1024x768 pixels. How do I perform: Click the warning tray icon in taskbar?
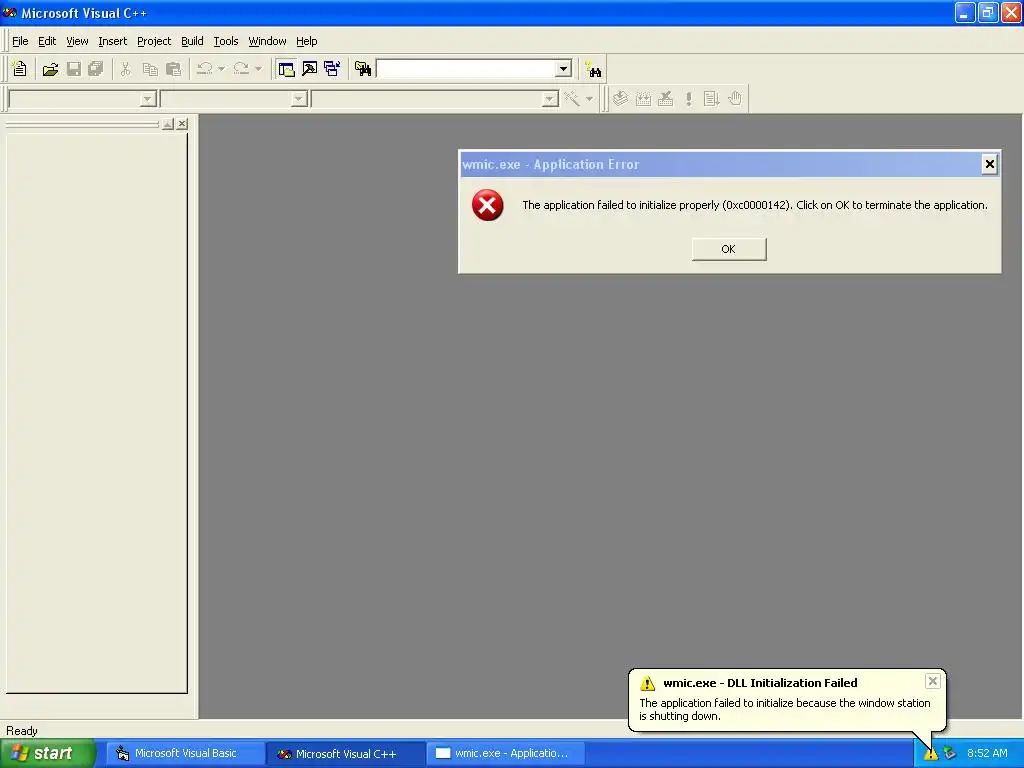(931, 753)
